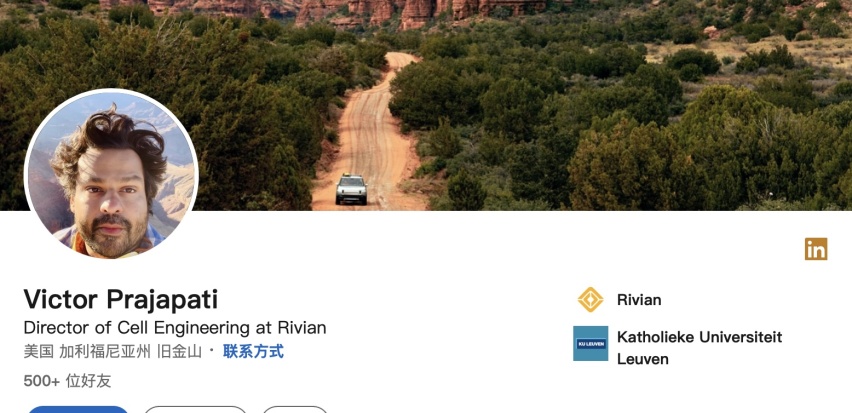852x413 pixels.
Task: Click the white vehicle on the dirt road
Action: coord(351,190)
